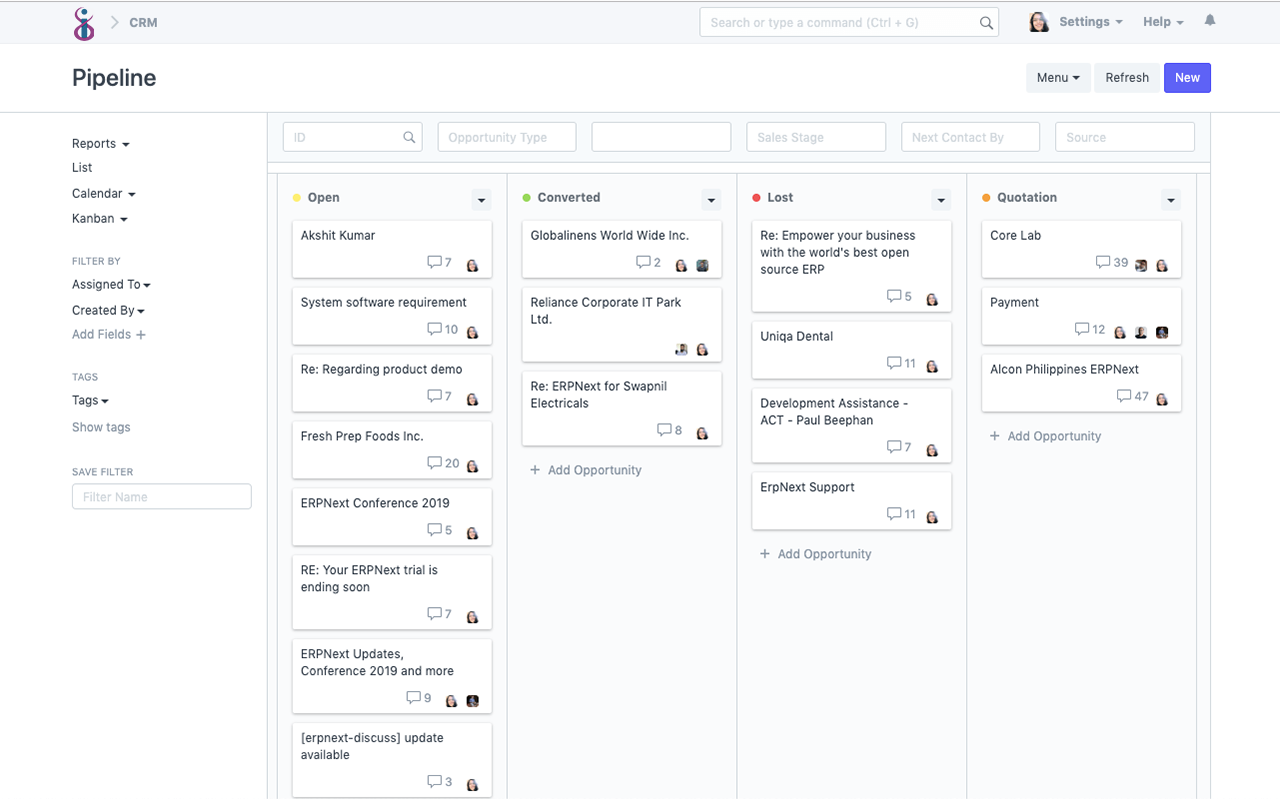Expand the Reports dropdown in the sidebar

100,143
